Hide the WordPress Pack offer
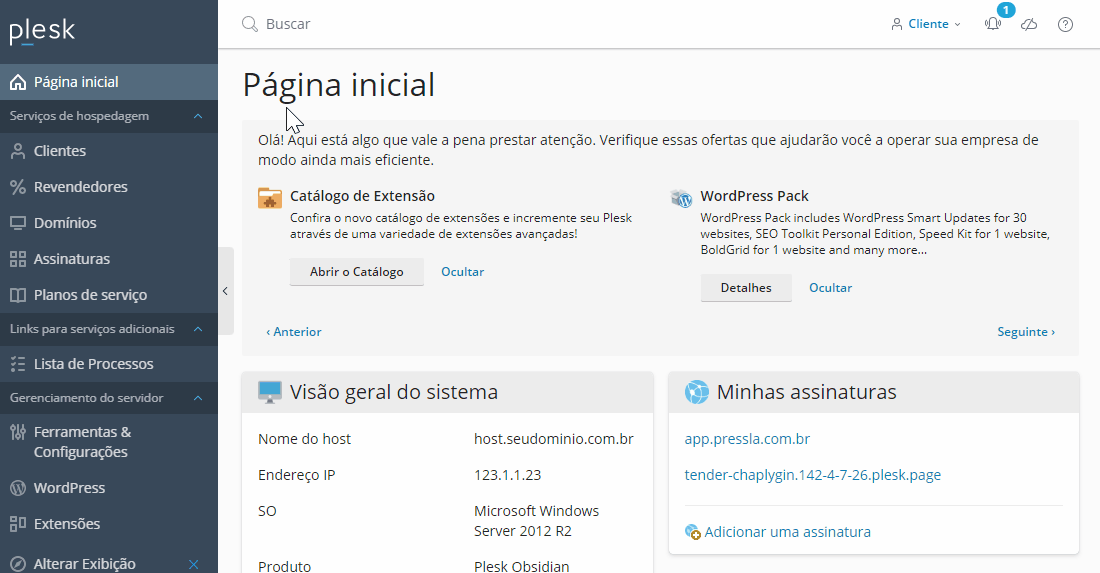The width and height of the screenshot is (1100, 573). pyautogui.click(x=831, y=288)
